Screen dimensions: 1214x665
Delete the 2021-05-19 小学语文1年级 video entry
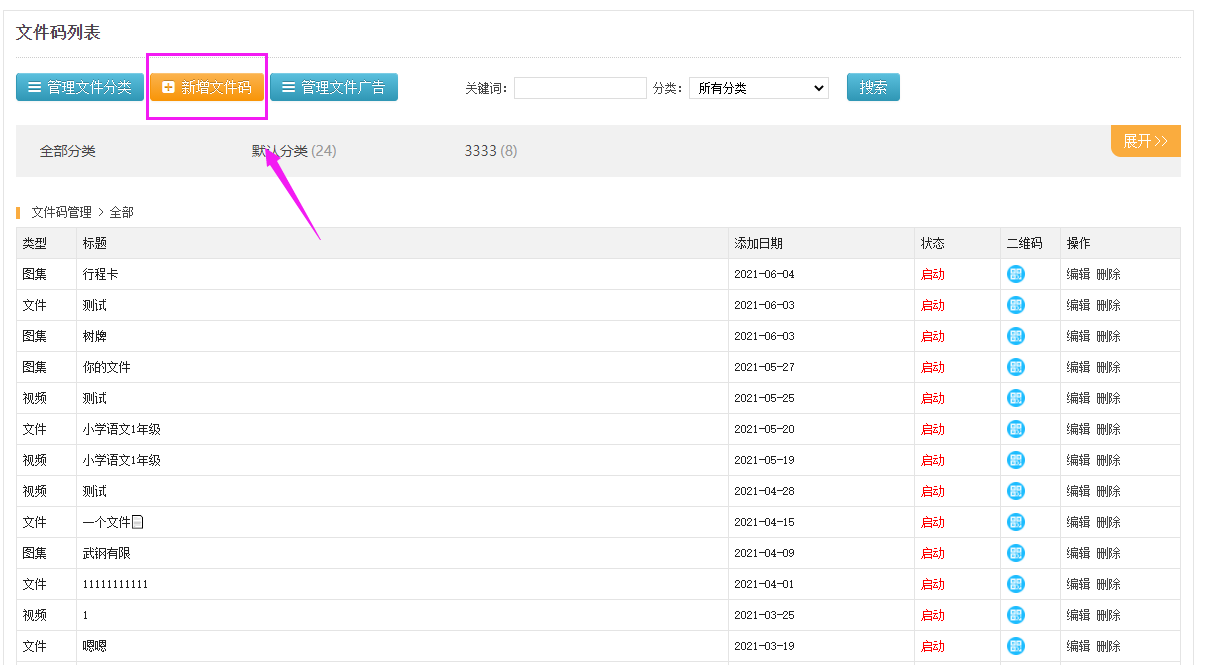[1108, 460]
